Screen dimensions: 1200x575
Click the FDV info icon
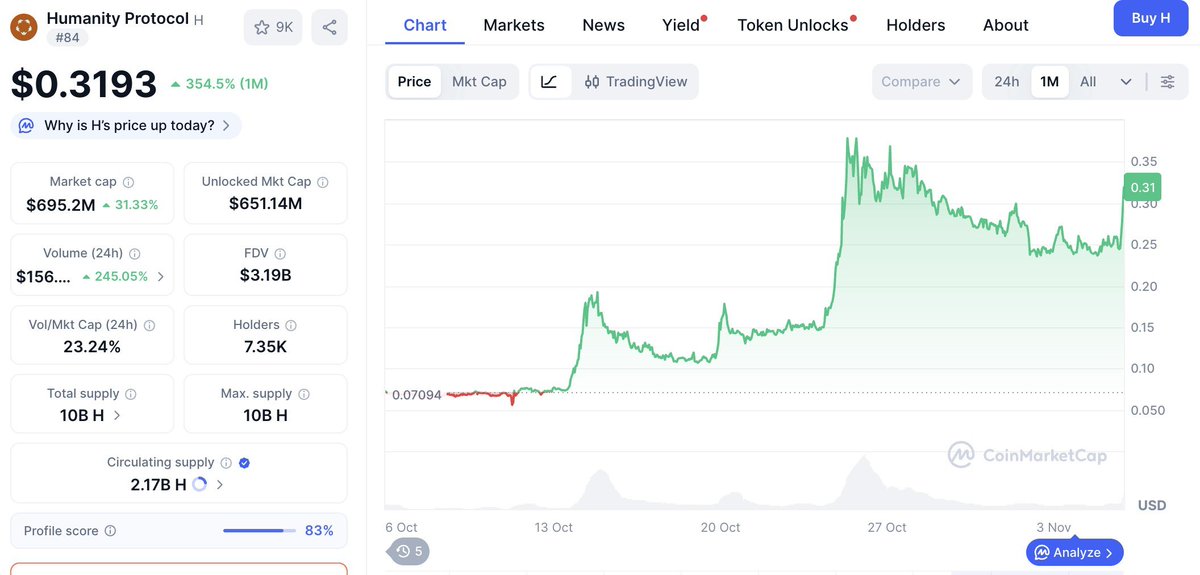click(281, 254)
